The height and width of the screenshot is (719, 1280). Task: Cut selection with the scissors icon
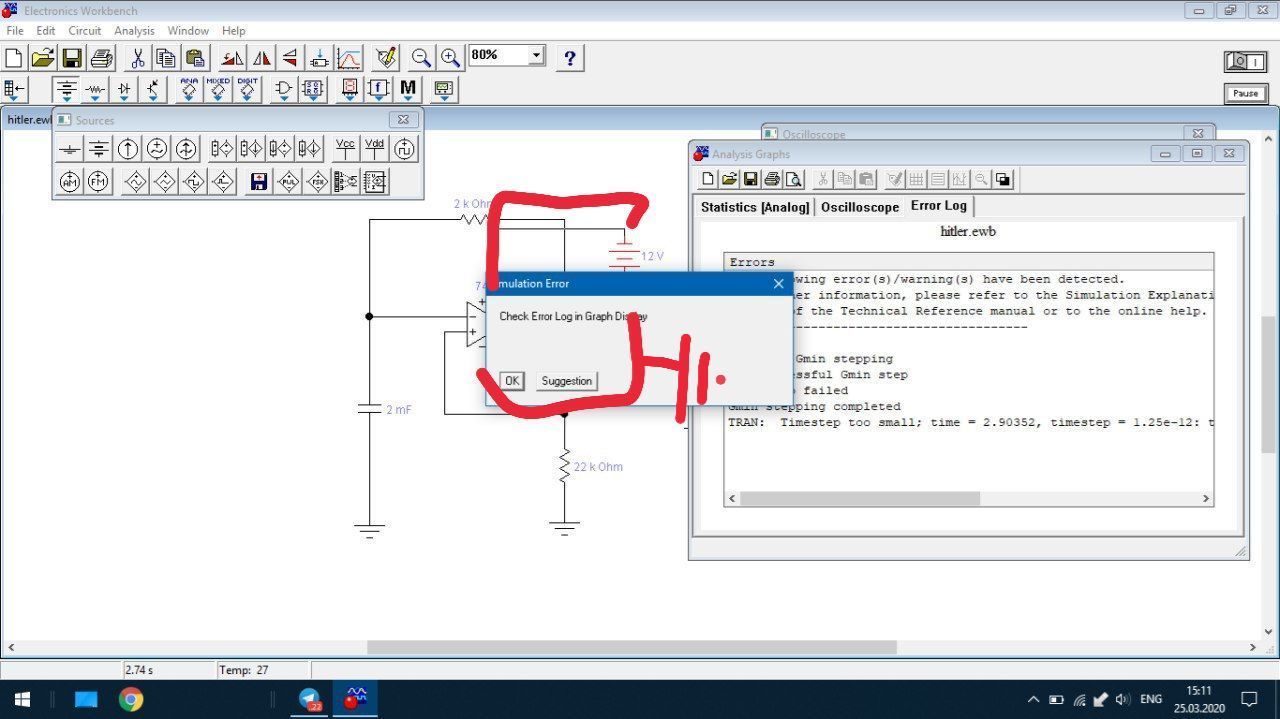[x=137, y=58]
